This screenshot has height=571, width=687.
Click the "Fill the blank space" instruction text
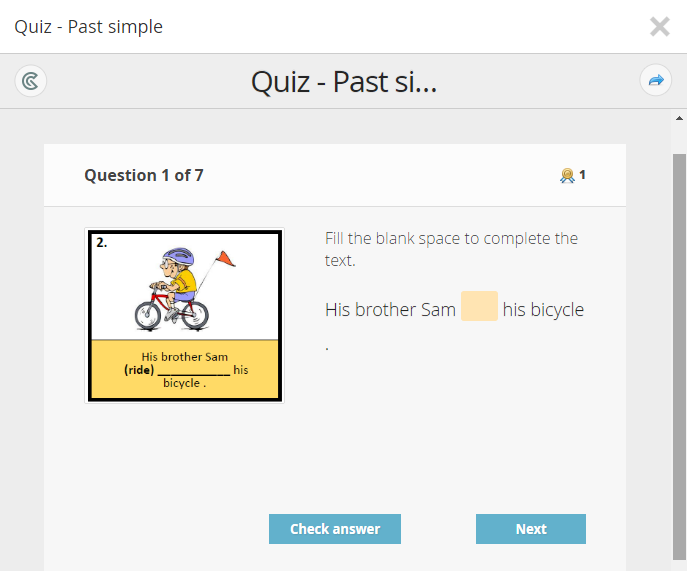click(x=451, y=248)
